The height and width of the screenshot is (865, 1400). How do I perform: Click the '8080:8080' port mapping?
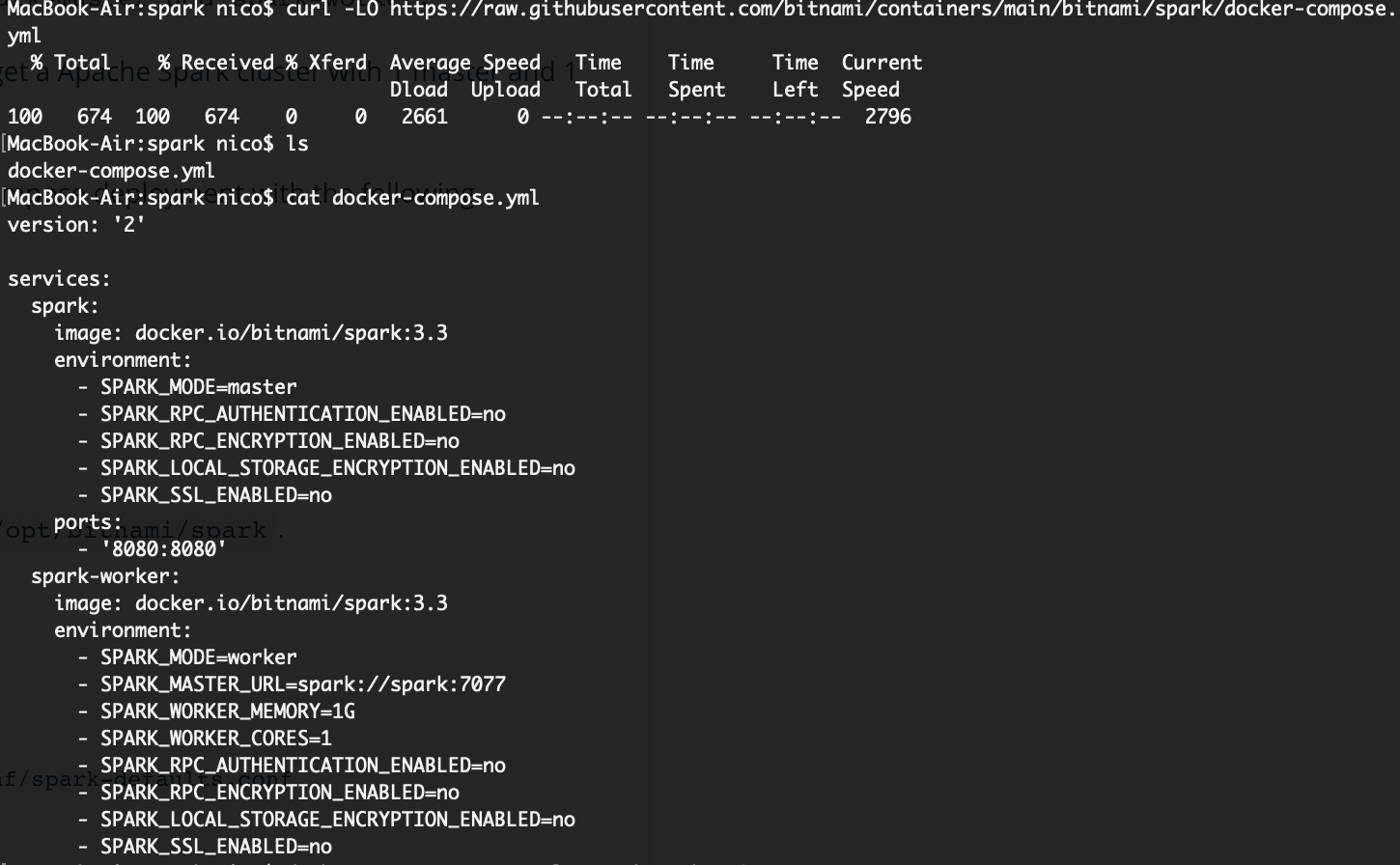pos(163,549)
